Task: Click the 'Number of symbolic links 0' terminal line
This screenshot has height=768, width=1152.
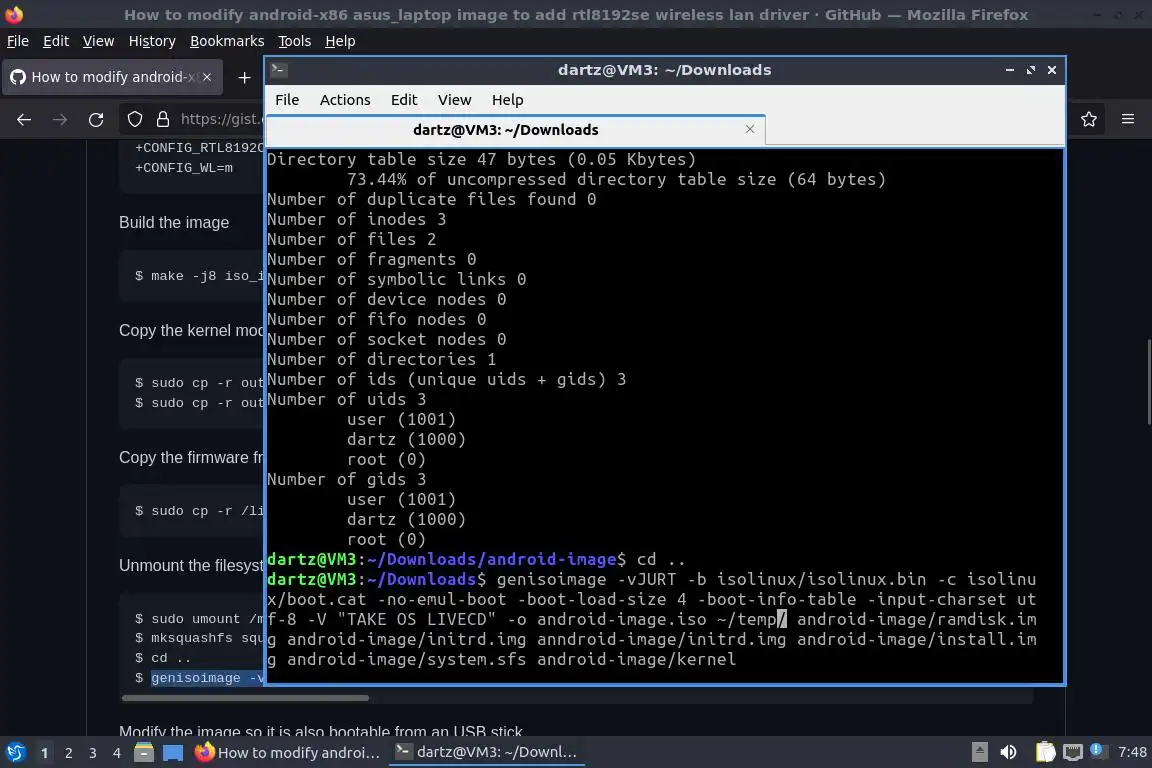Action: pos(397,279)
